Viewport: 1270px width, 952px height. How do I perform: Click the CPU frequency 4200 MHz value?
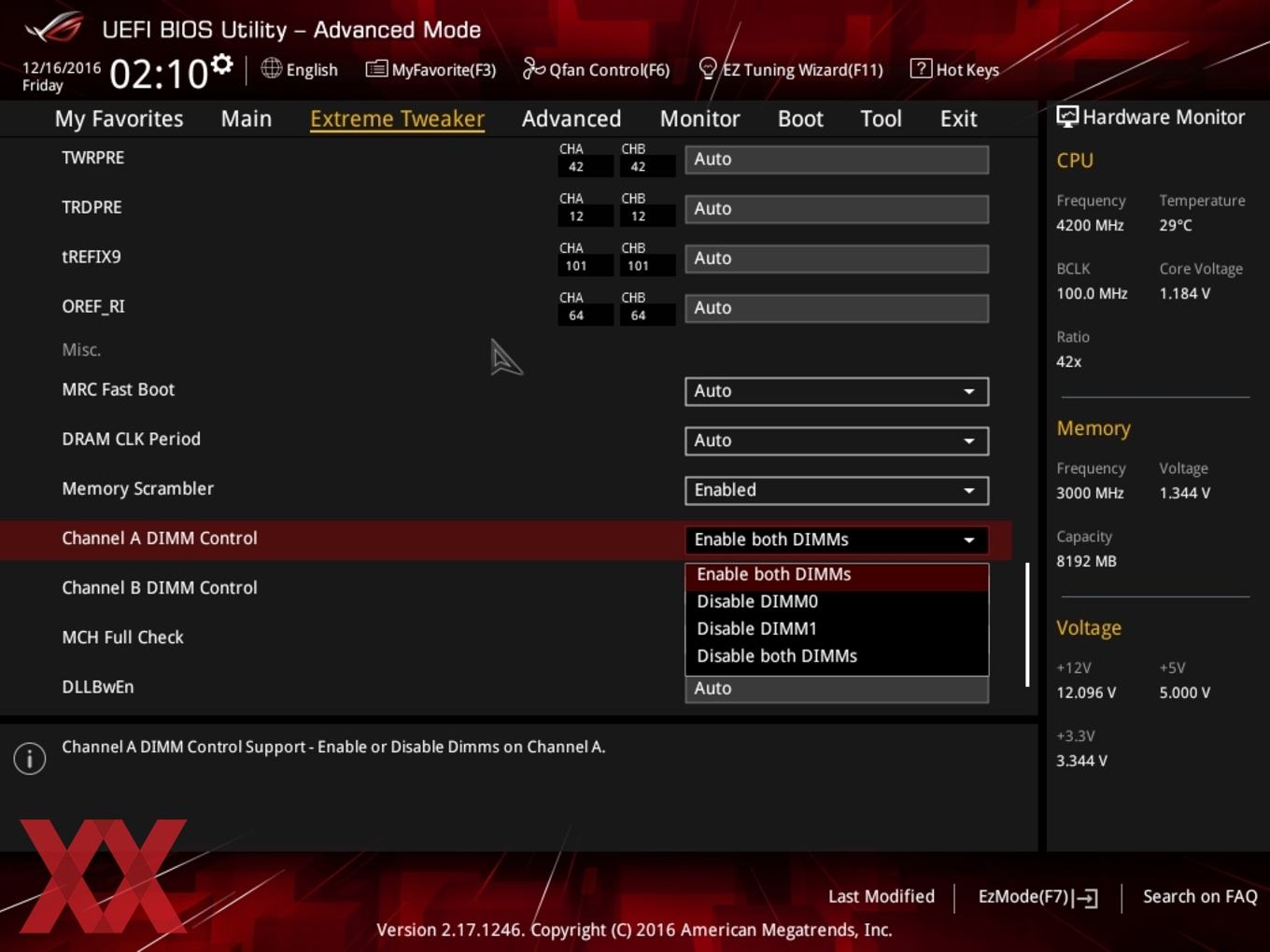[x=1090, y=225]
